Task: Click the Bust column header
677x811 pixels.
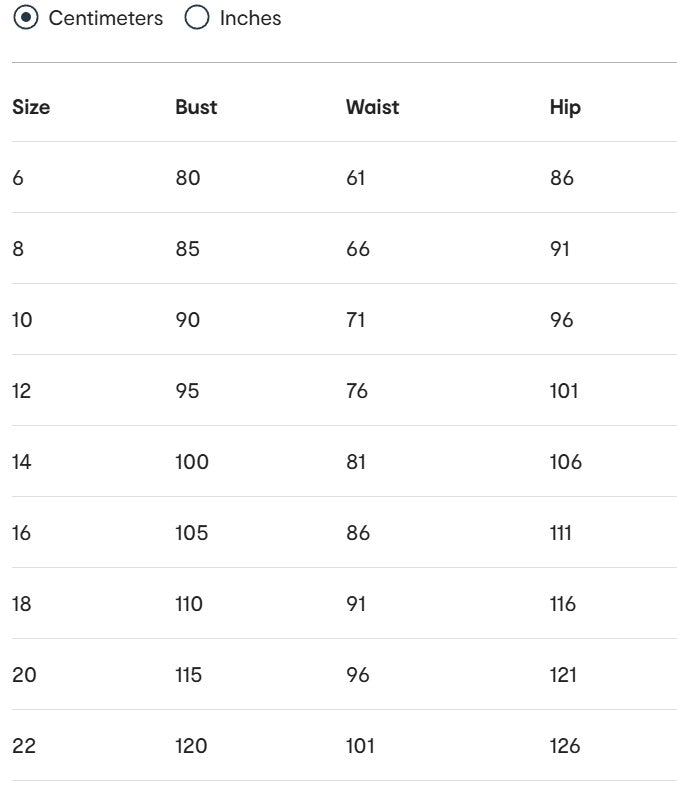Action: pyautogui.click(x=193, y=107)
